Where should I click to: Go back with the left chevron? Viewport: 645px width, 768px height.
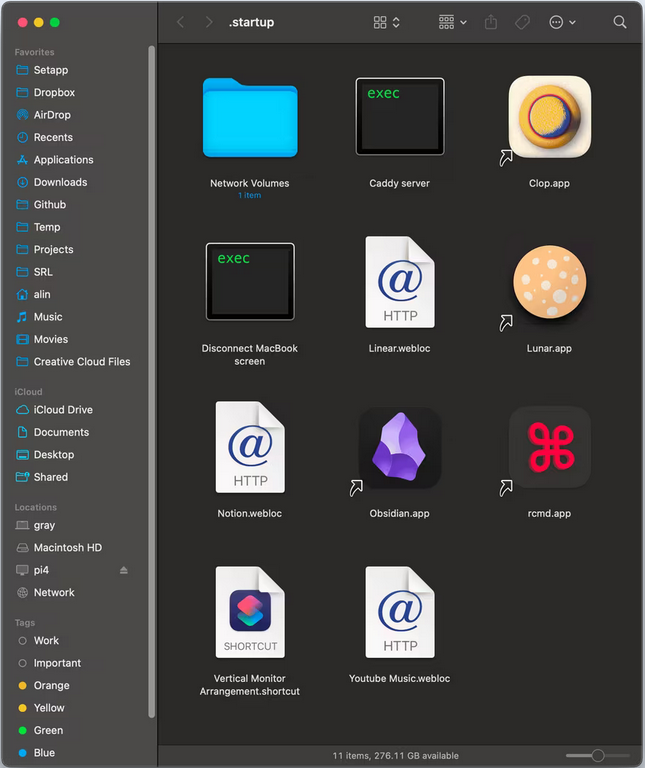(x=180, y=22)
